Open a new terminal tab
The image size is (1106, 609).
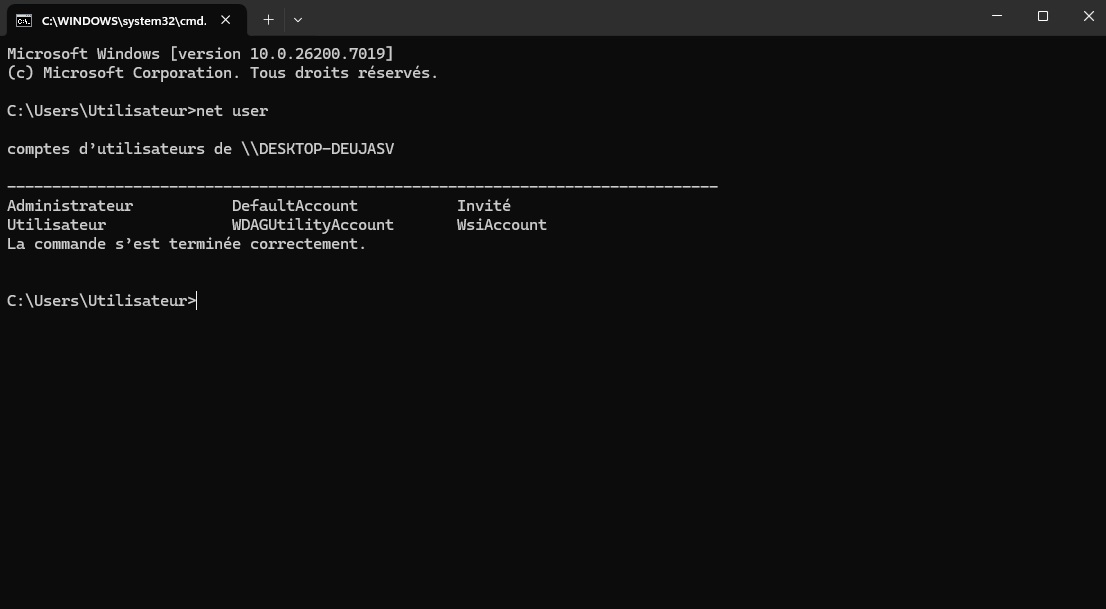(x=268, y=20)
